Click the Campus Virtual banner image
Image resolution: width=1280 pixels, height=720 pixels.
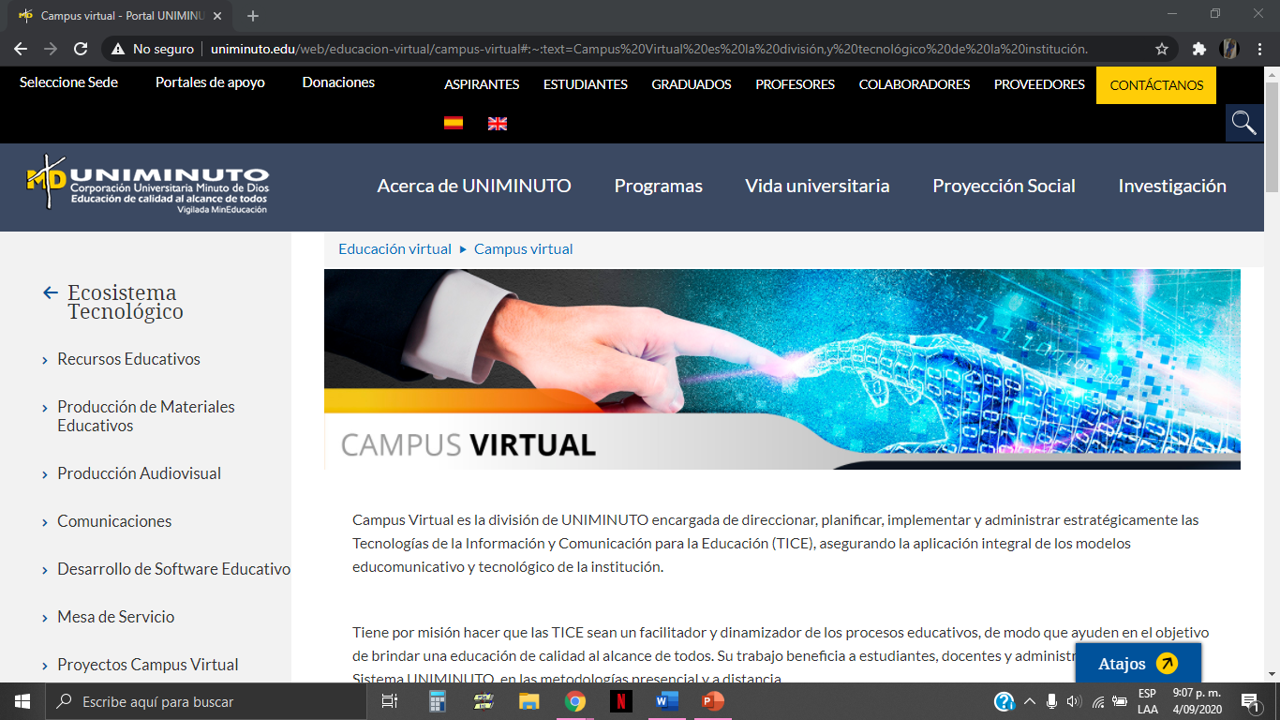point(782,369)
